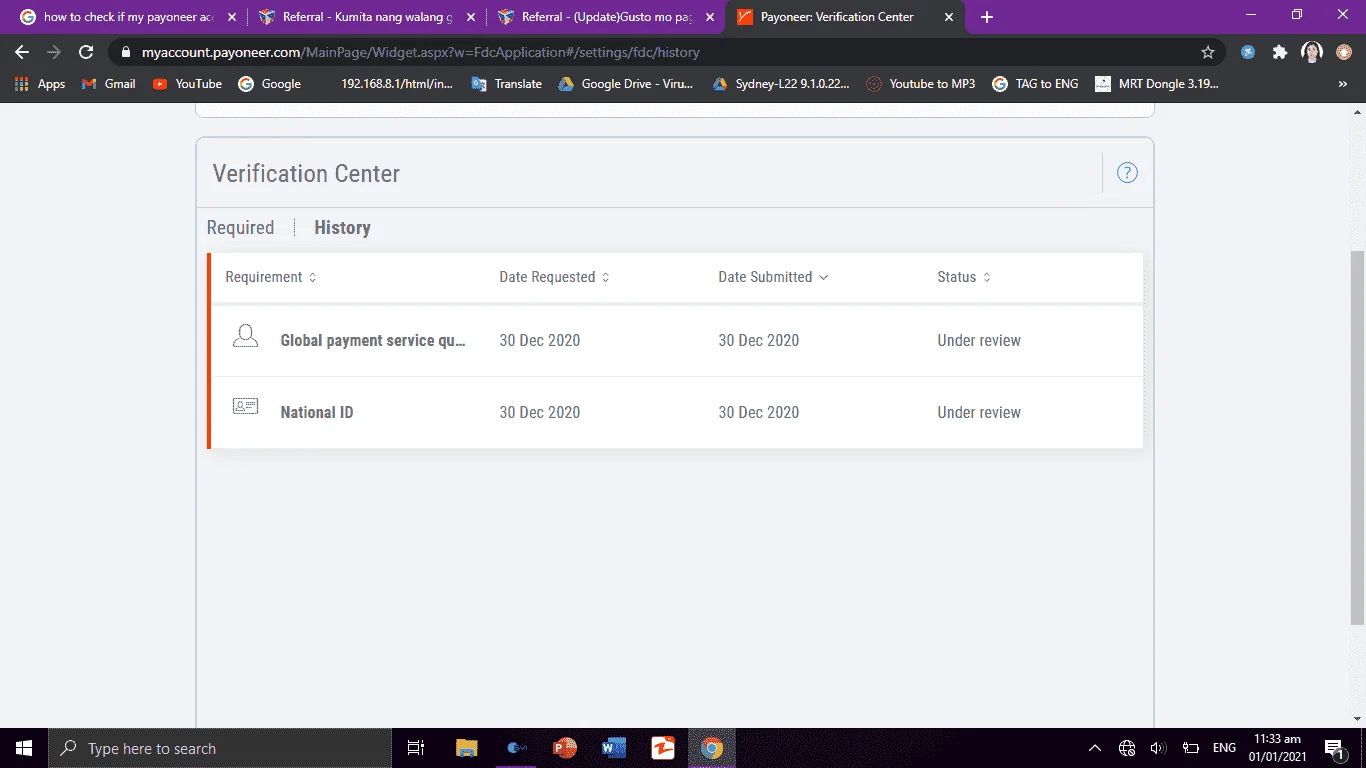The height and width of the screenshot is (768, 1366).
Task: Open PowerPoint from the taskbar
Action: click(565, 748)
